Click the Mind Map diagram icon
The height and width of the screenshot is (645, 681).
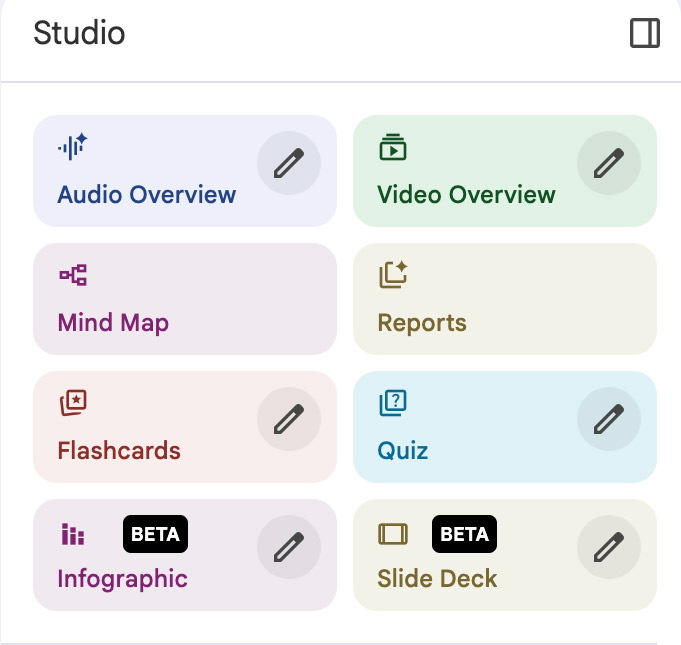click(72, 275)
